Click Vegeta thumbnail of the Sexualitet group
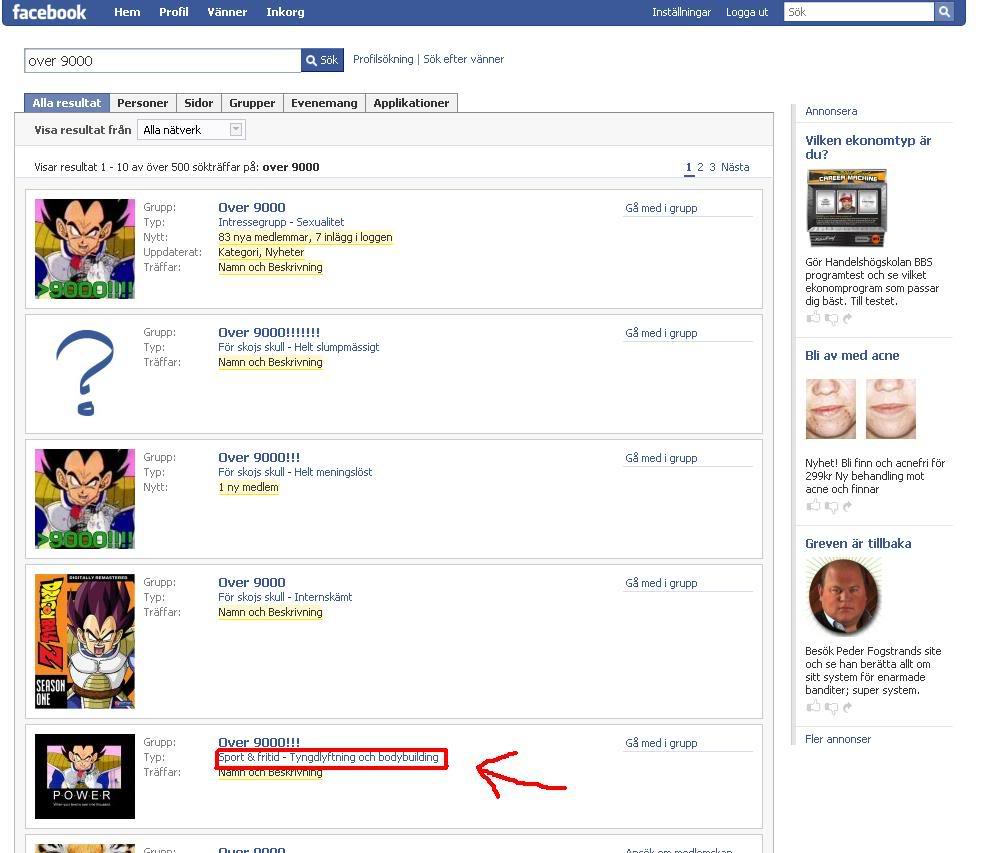Screen dimensions: 984x853 point(85,249)
